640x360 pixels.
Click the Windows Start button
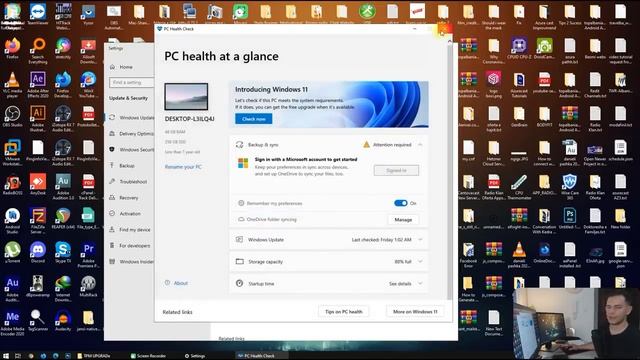point(6,356)
